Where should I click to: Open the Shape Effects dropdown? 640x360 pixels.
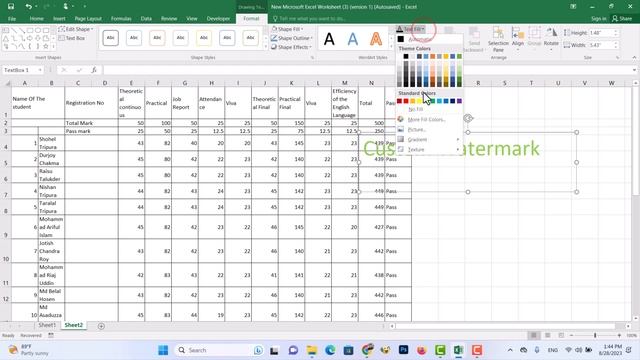coord(291,47)
